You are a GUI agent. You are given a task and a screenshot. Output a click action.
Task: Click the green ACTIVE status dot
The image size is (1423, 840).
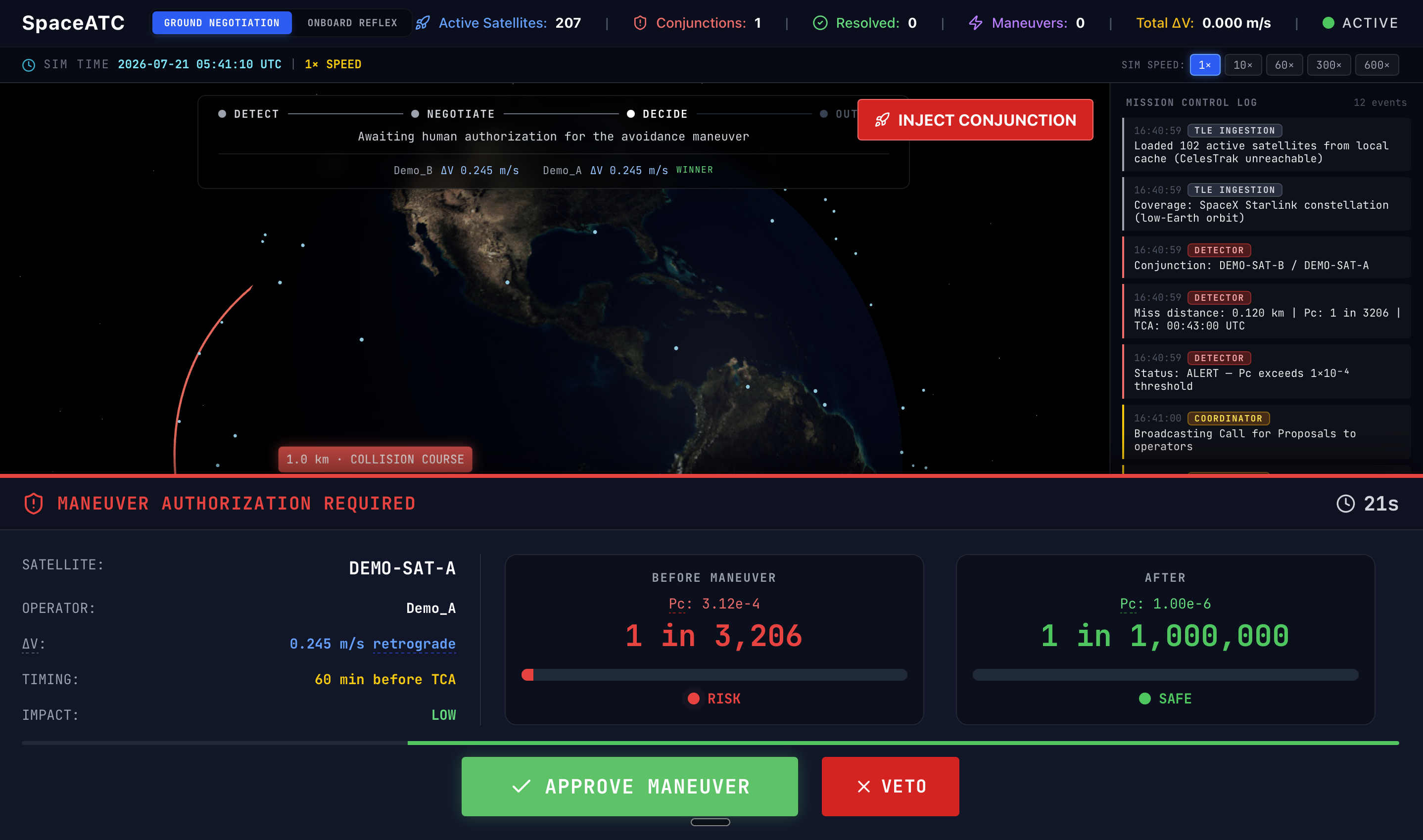(1328, 23)
